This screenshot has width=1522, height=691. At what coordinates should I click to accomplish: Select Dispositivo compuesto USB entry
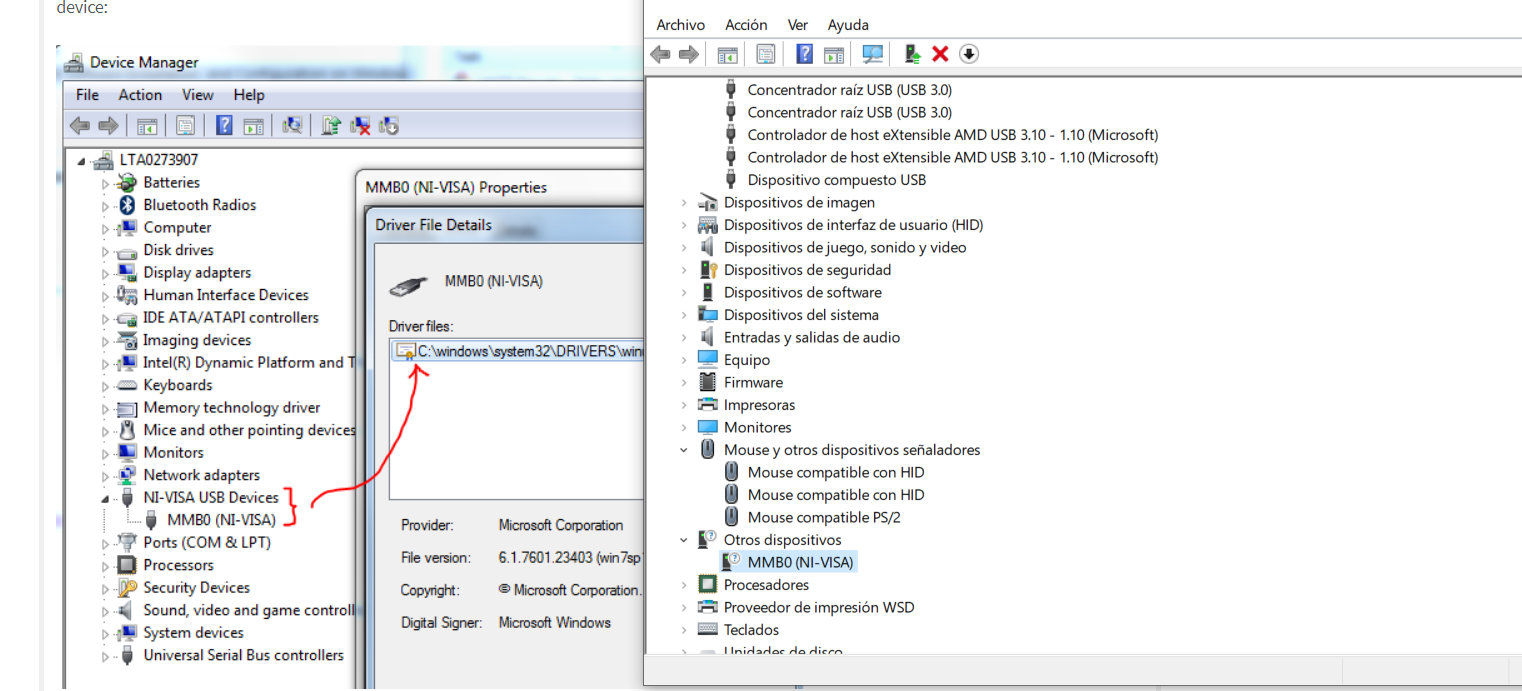pyautogui.click(x=836, y=180)
